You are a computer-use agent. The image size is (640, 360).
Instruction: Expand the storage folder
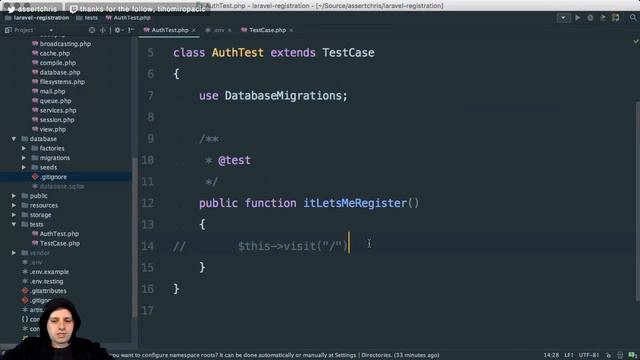14,215
